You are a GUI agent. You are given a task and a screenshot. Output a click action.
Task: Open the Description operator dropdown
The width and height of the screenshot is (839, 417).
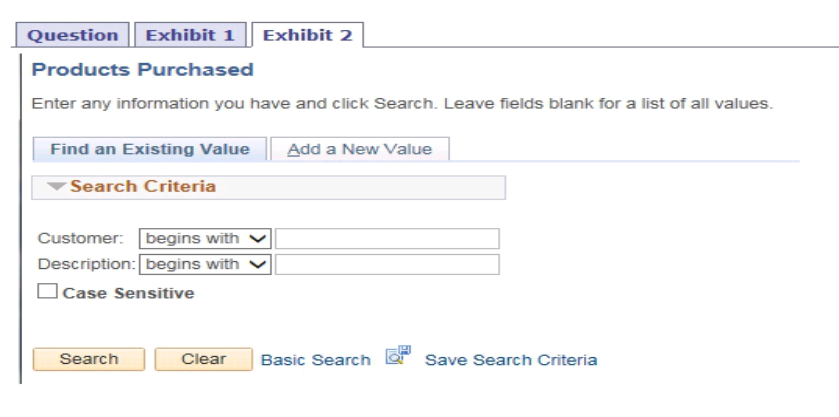pos(206,265)
